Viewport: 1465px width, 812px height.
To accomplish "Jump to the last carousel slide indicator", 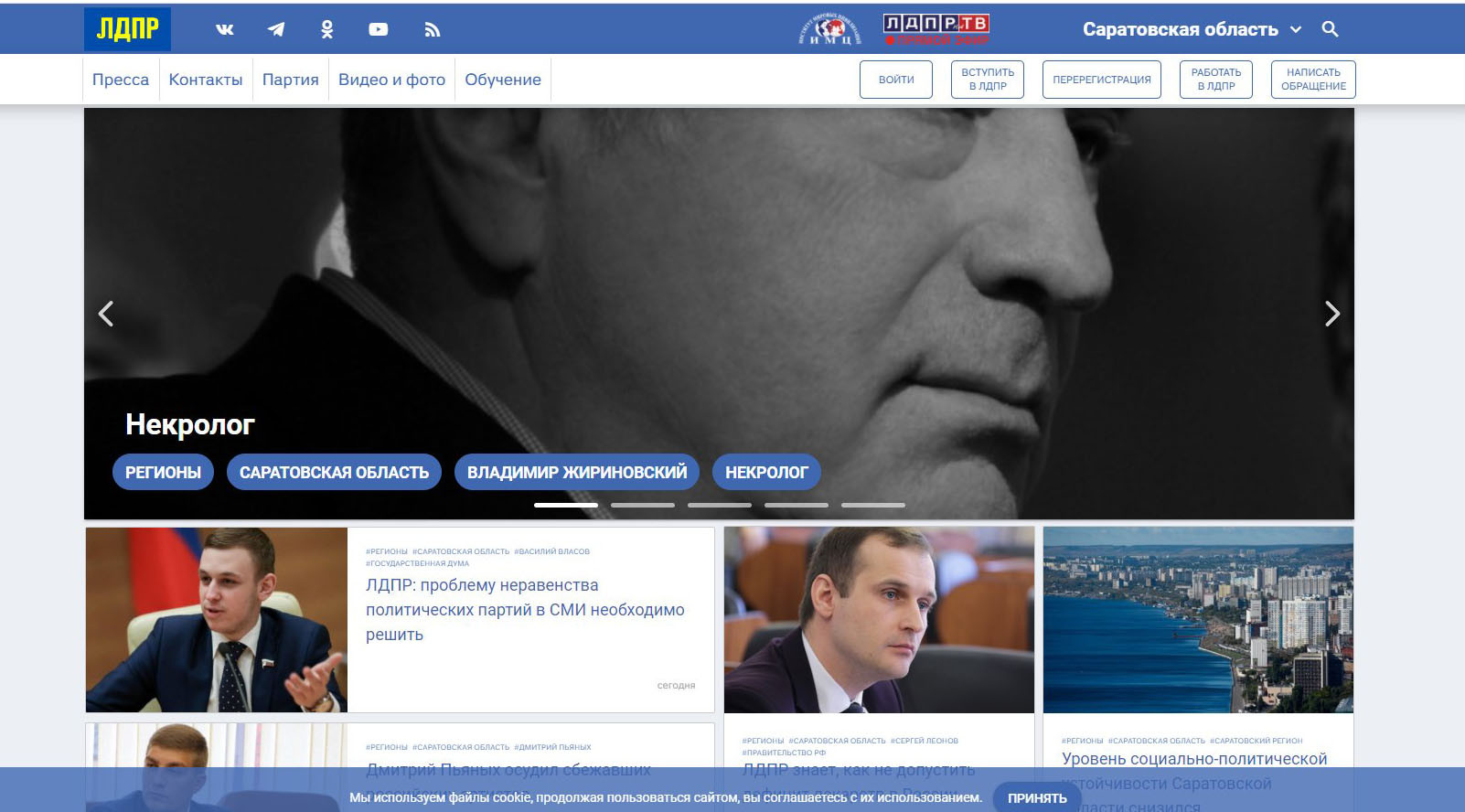I will pos(872,505).
